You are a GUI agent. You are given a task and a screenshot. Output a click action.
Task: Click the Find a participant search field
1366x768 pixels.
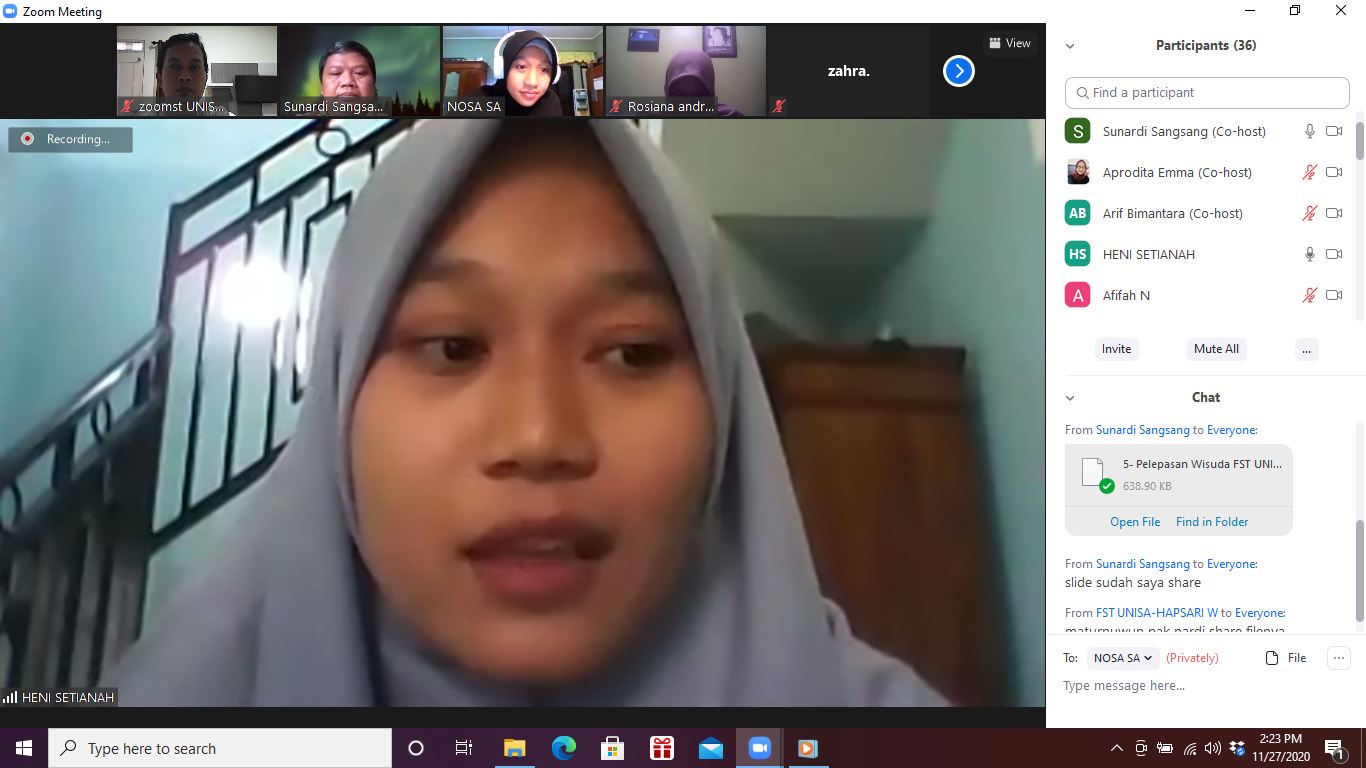[x=1207, y=93]
